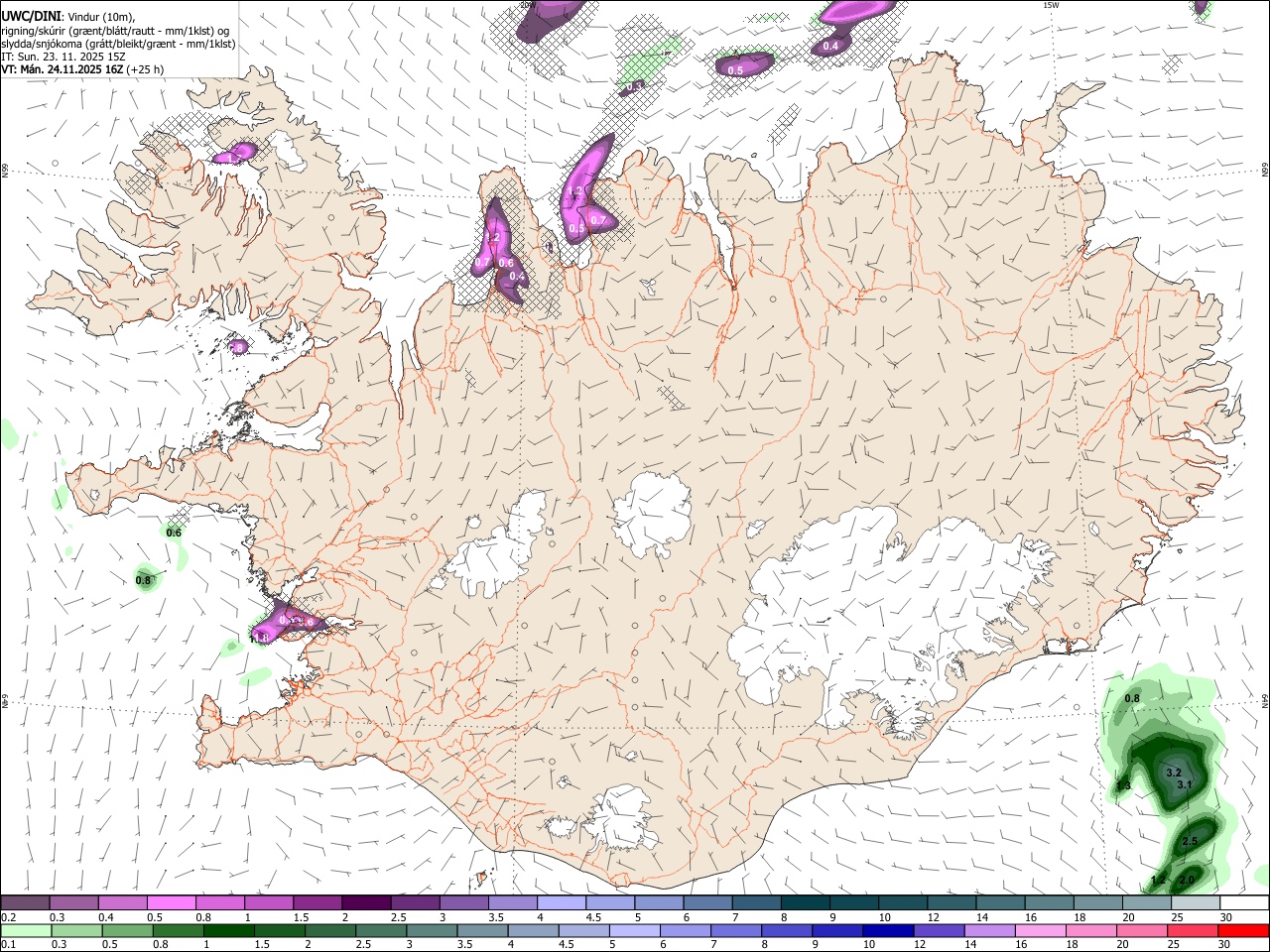The height and width of the screenshot is (952, 1270).
Task: Click the "Vindur (10m)" header text
Action: pyautogui.click(x=100, y=17)
